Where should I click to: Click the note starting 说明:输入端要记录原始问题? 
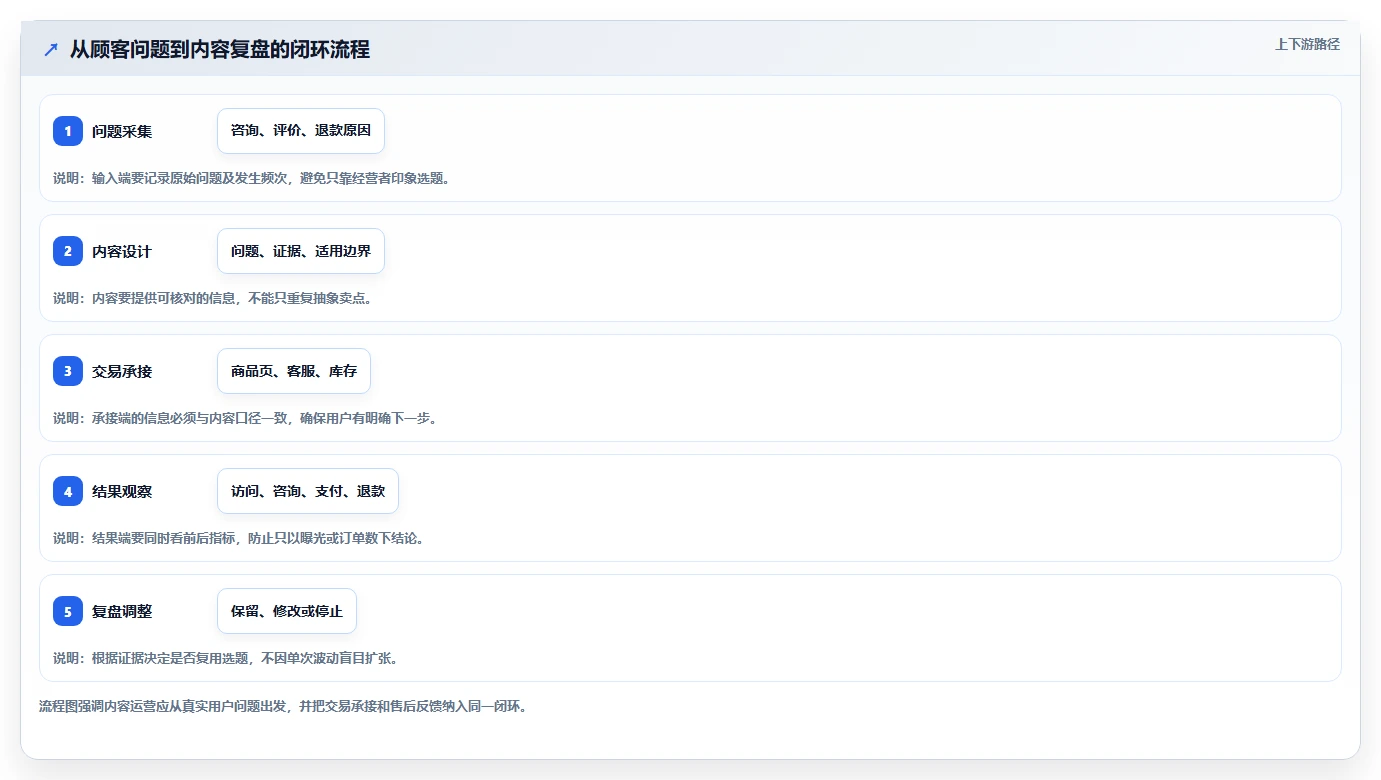[252, 178]
